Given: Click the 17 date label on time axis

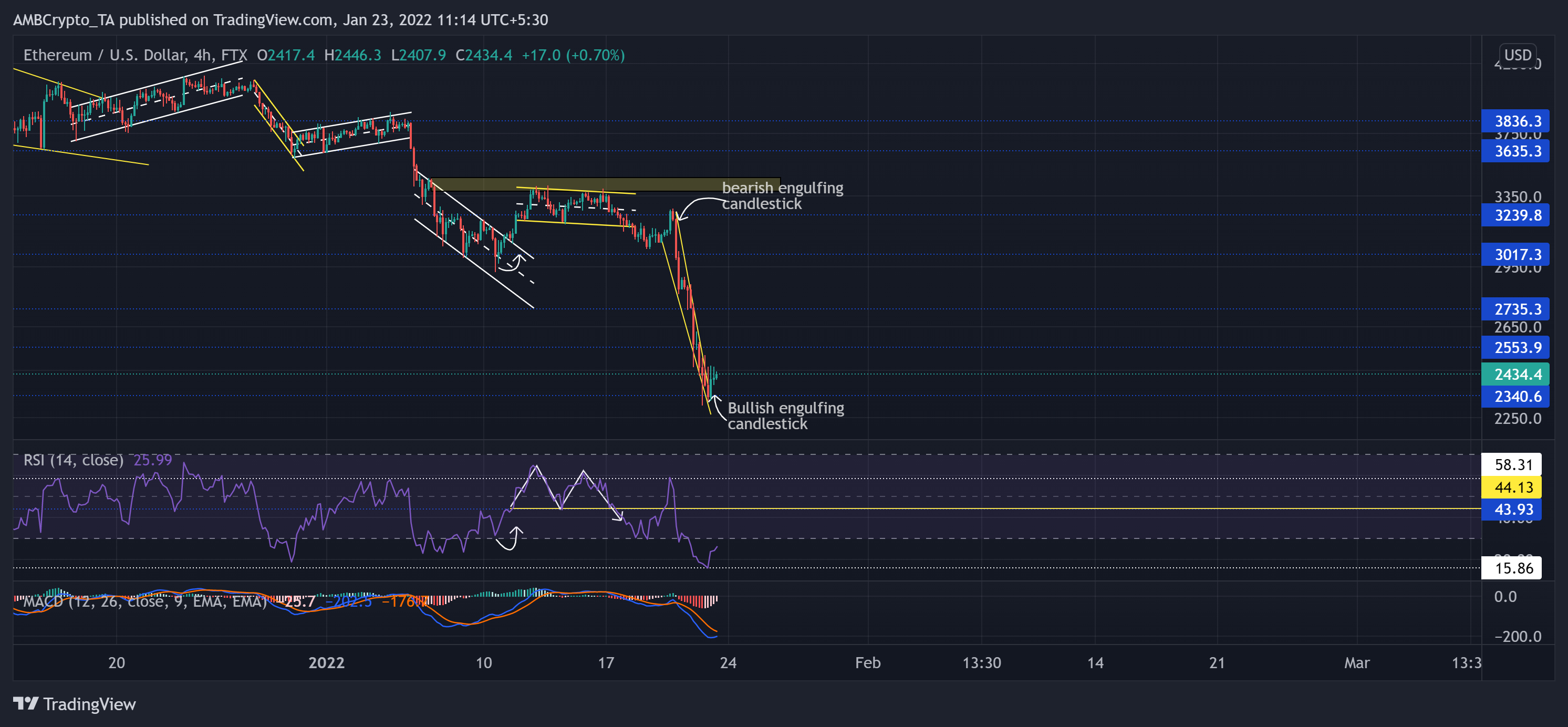Looking at the screenshot, I should [x=606, y=662].
